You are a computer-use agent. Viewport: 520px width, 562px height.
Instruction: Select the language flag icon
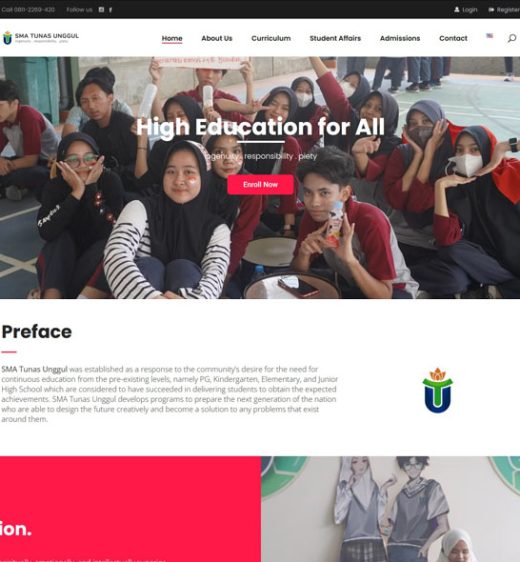490,35
